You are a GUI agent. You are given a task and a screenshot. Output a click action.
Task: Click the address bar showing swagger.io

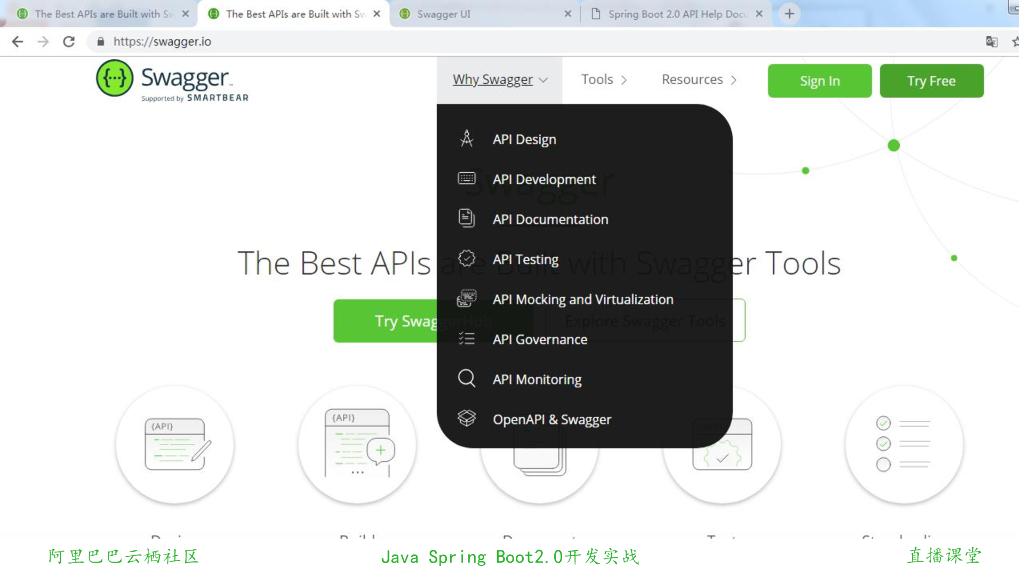click(536, 42)
